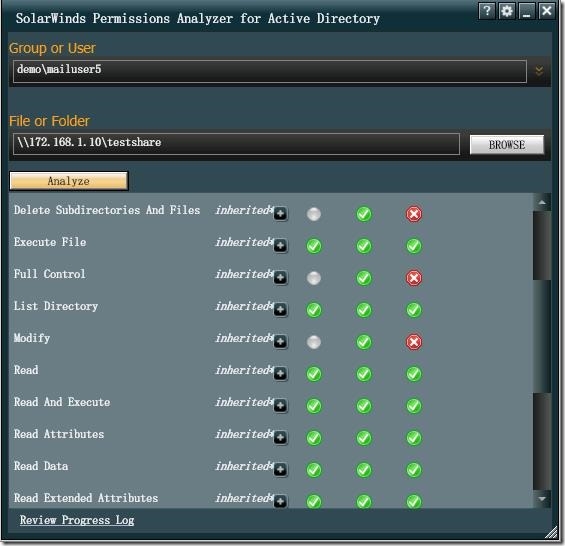
Task: Click green check in Delete Subdirectories row
Action: 364,214
